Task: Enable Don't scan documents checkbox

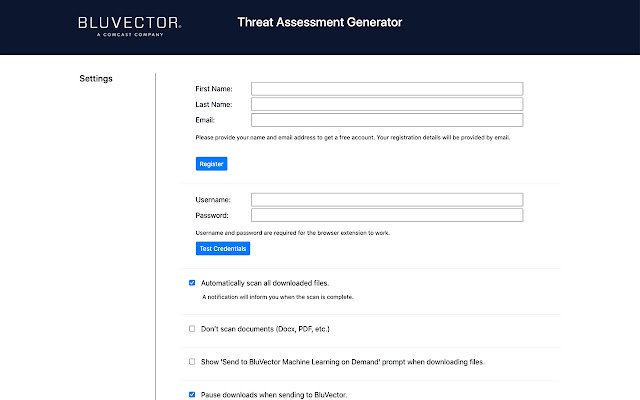Action: point(192,329)
